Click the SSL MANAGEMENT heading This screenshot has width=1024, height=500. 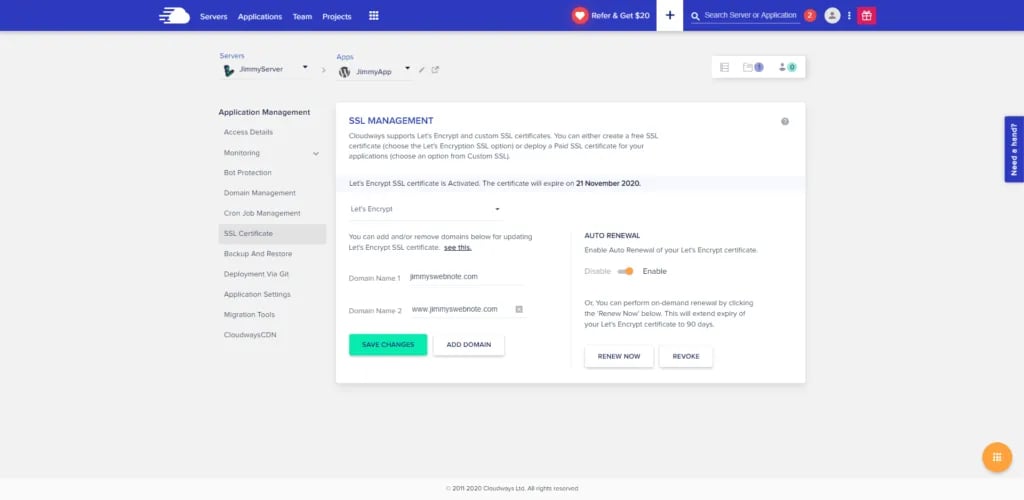391,121
